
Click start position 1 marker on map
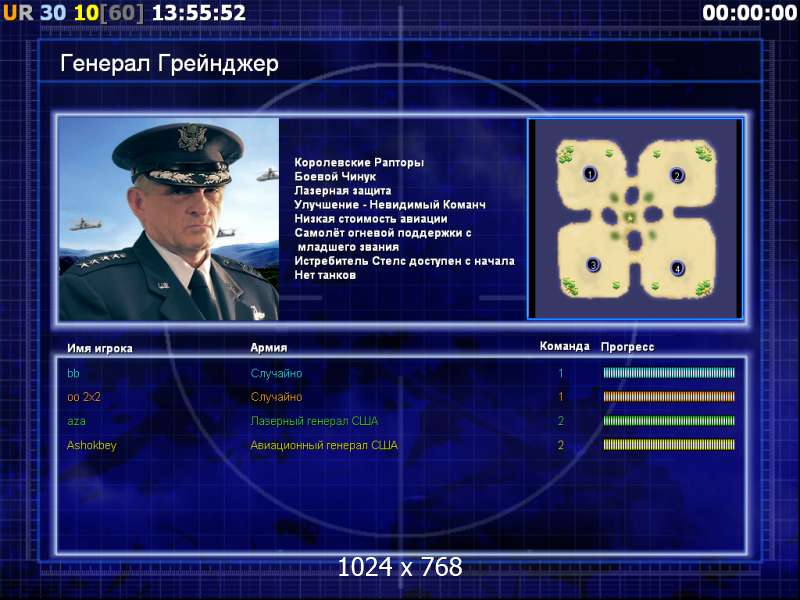tap(590, 174)
